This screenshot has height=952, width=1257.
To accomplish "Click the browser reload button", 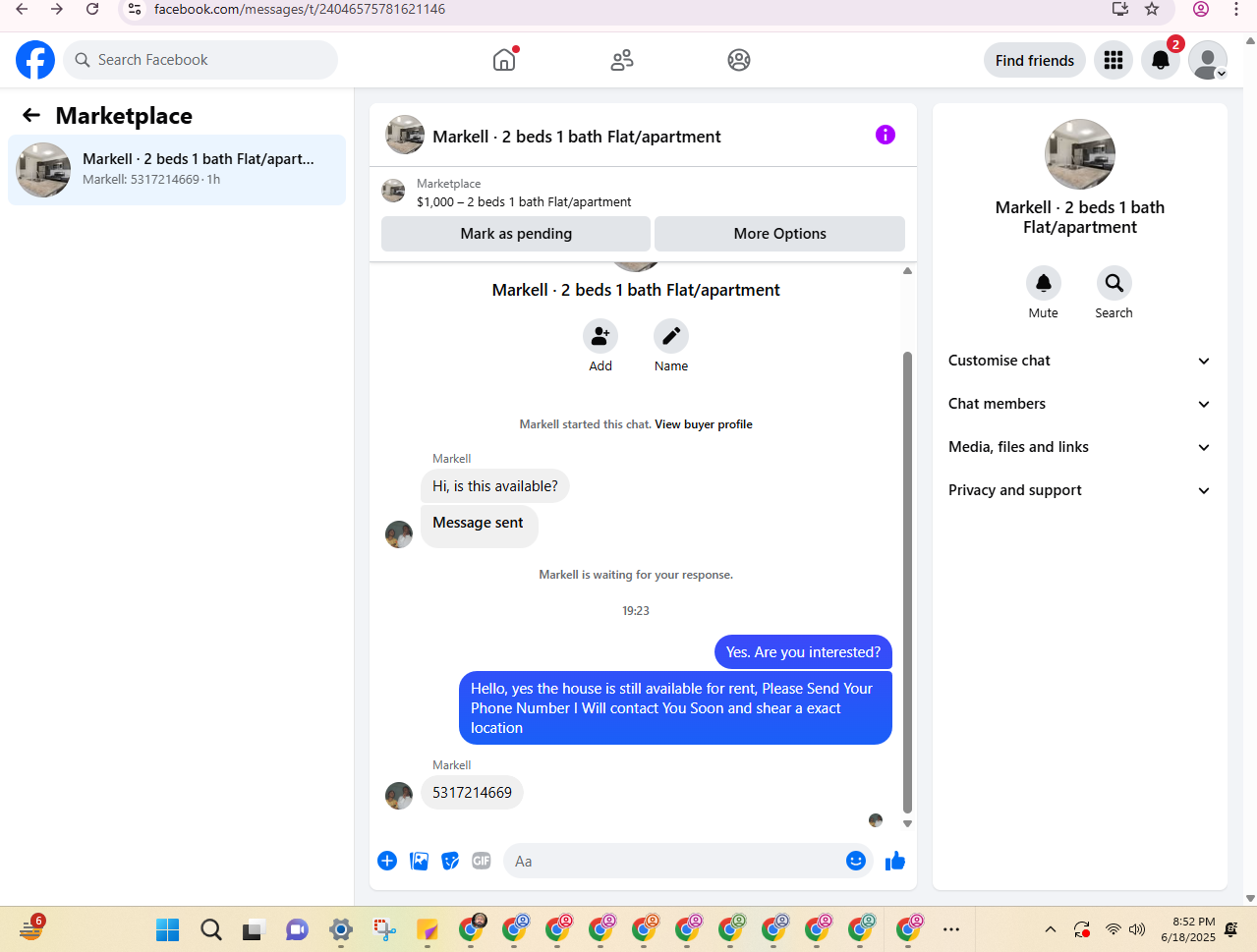I will tap(92, 9).
